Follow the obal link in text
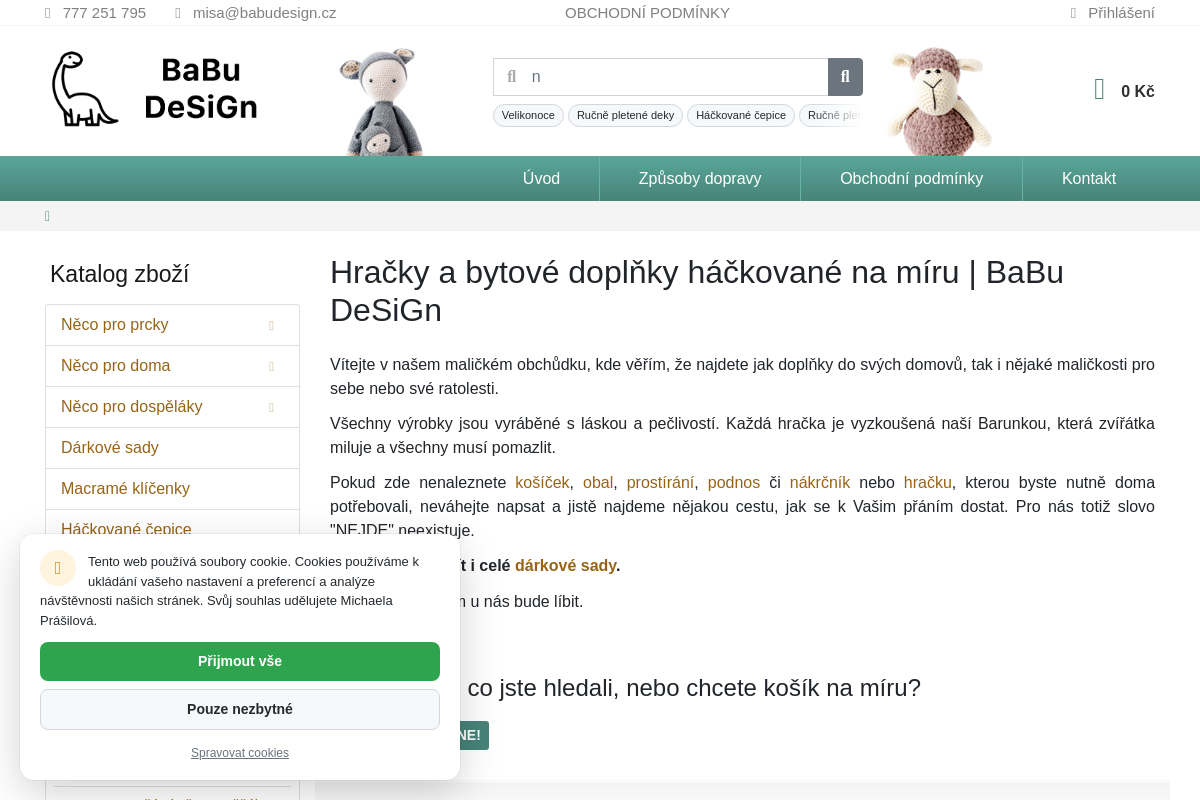This screenshot has height=800, width=1200. 598,482
